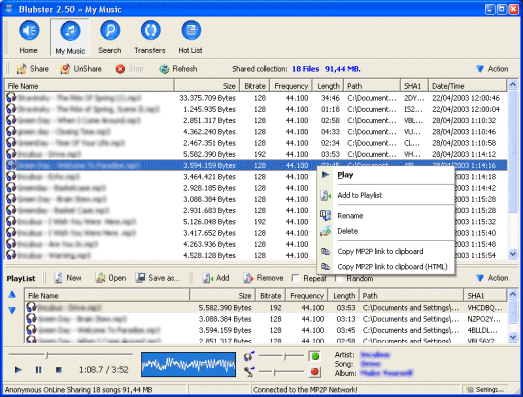Click playlist scrollbar up arrow
This screenshot has width=523, height=397.
pyautogui.click(x=513, y=294)
